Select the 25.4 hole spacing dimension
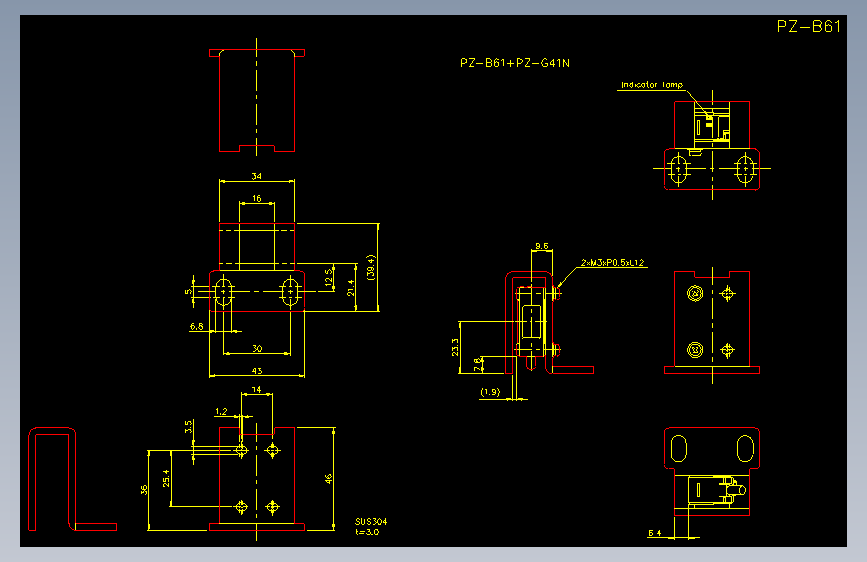Viewport: 867px width, 562px height. pos(166,478)
